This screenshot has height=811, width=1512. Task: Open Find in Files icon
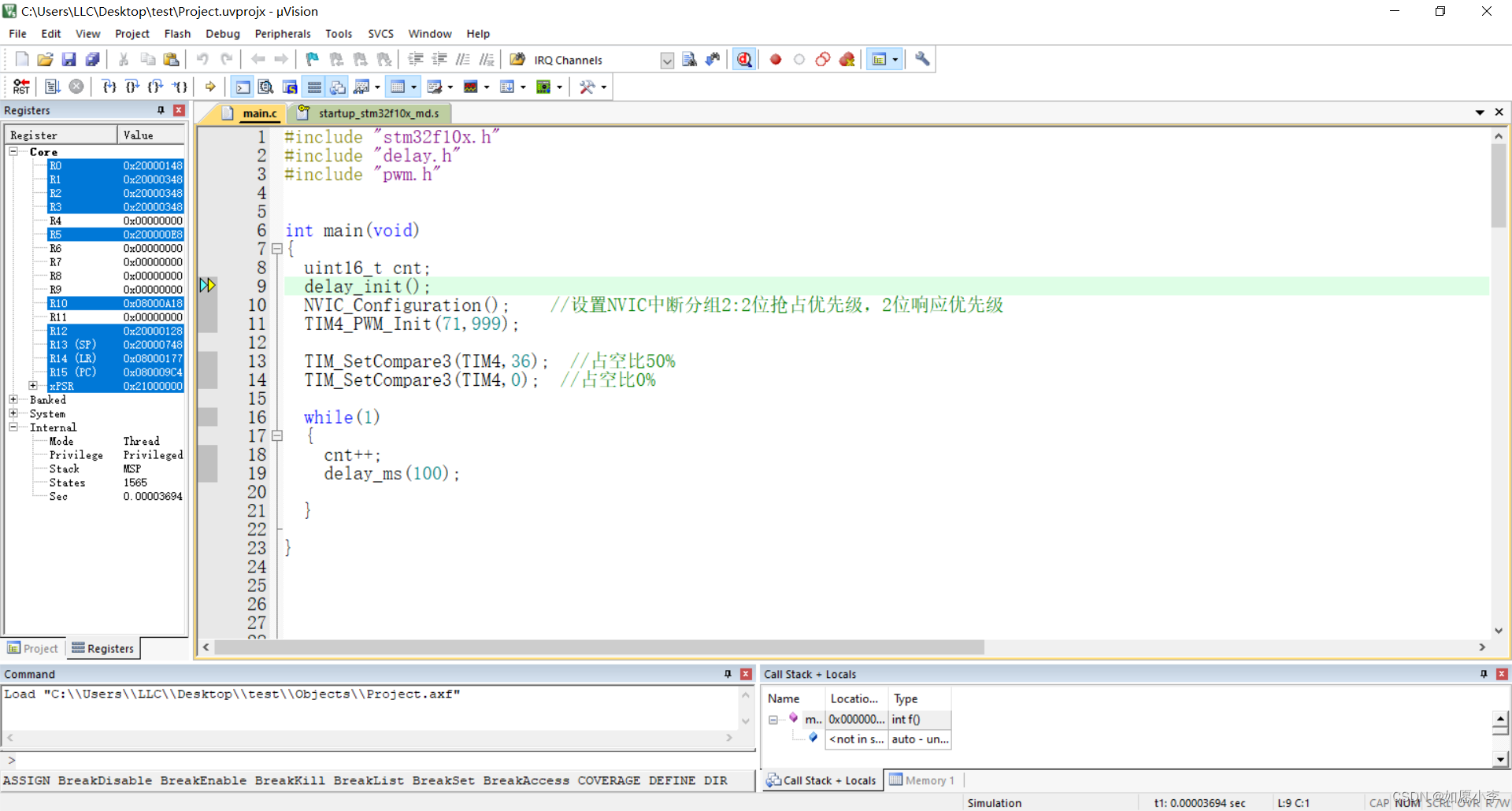(x=517, y=60)
